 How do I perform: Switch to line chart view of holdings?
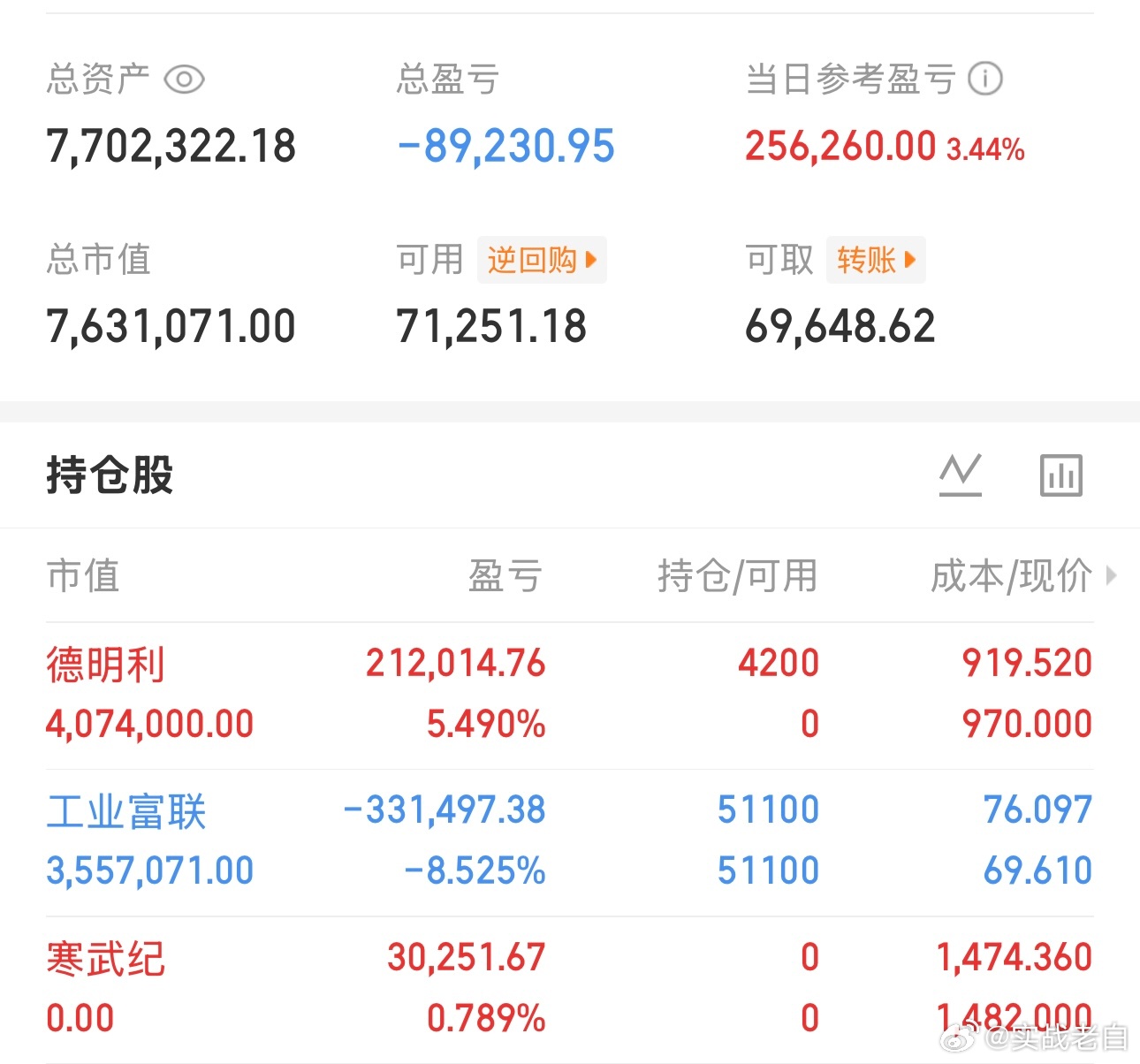961,475
